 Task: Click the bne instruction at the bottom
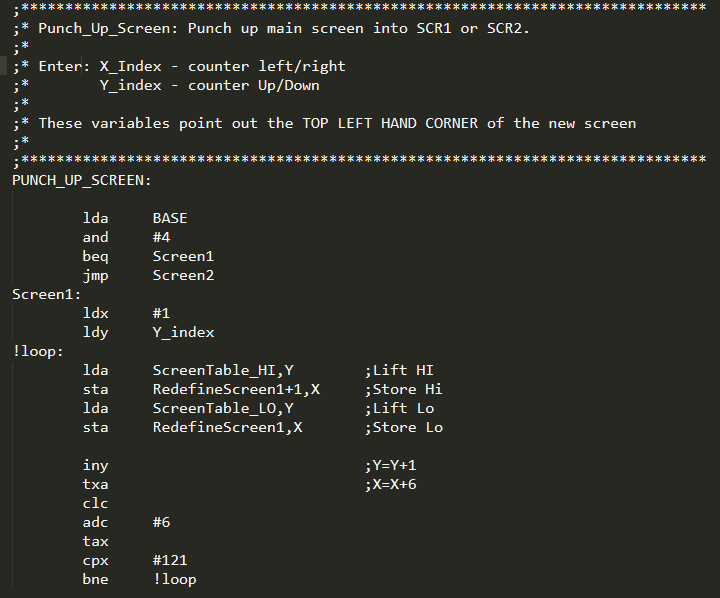pos(95,579)
